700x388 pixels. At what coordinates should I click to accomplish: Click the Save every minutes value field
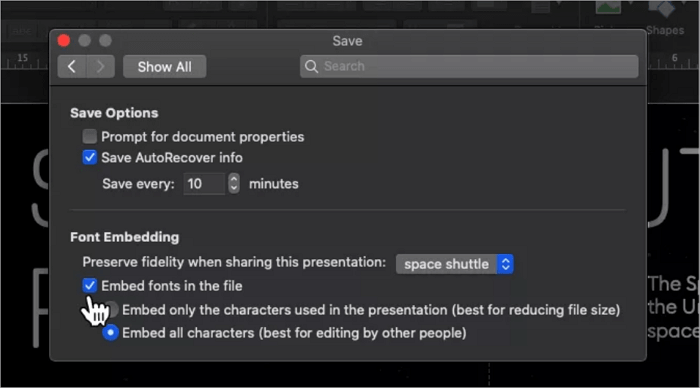(x=204, y=184)
